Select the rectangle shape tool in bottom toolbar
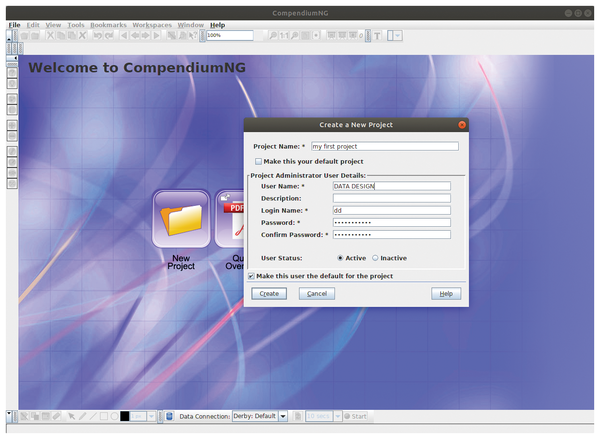The width and height of the screenshot is (600, 439). pos(104,416)
